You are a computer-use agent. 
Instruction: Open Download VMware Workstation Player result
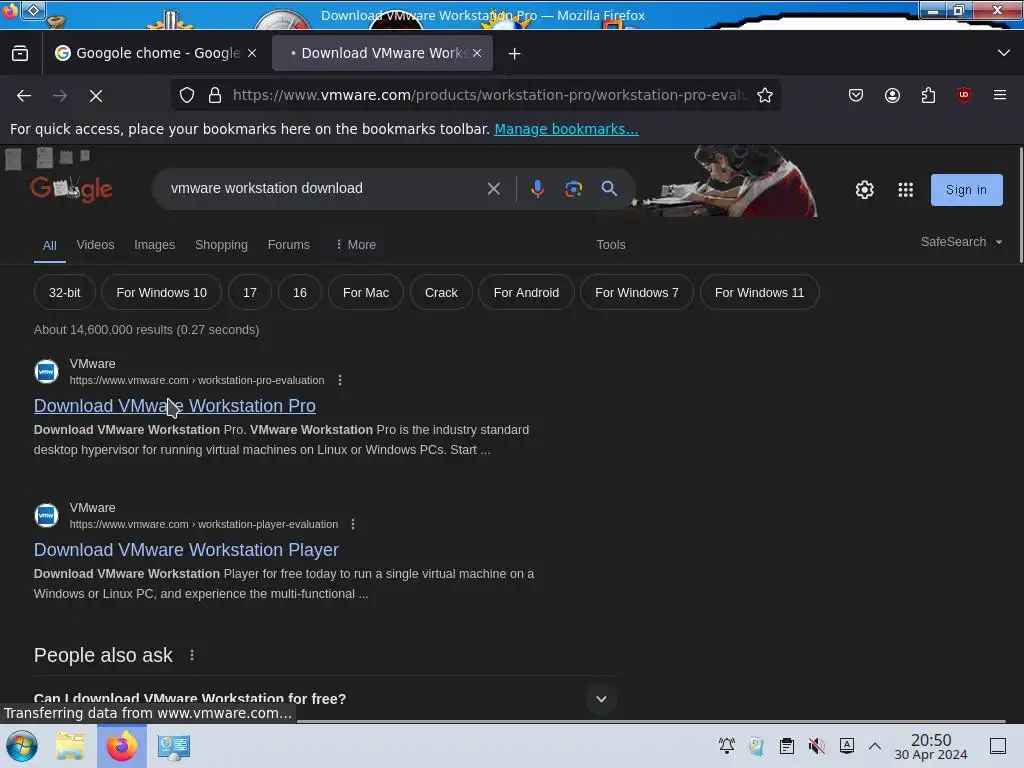(186, 550)
